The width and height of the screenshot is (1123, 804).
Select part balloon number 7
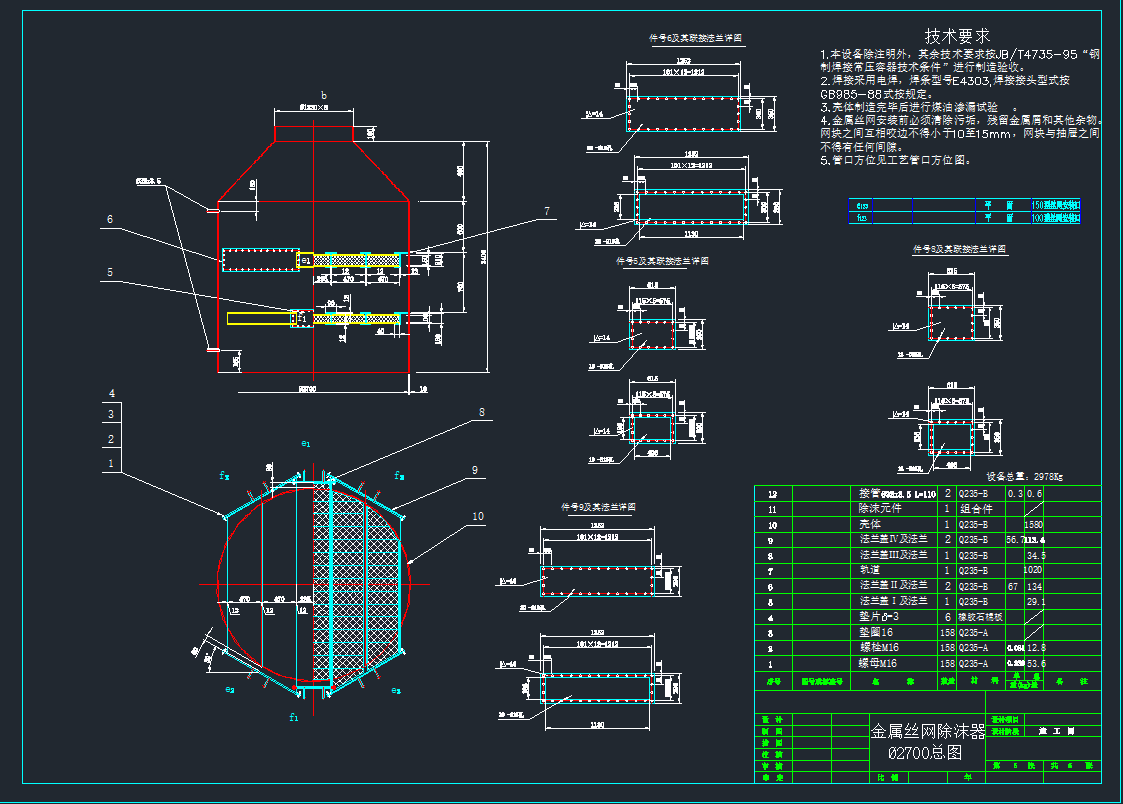[x=547, y=211]
